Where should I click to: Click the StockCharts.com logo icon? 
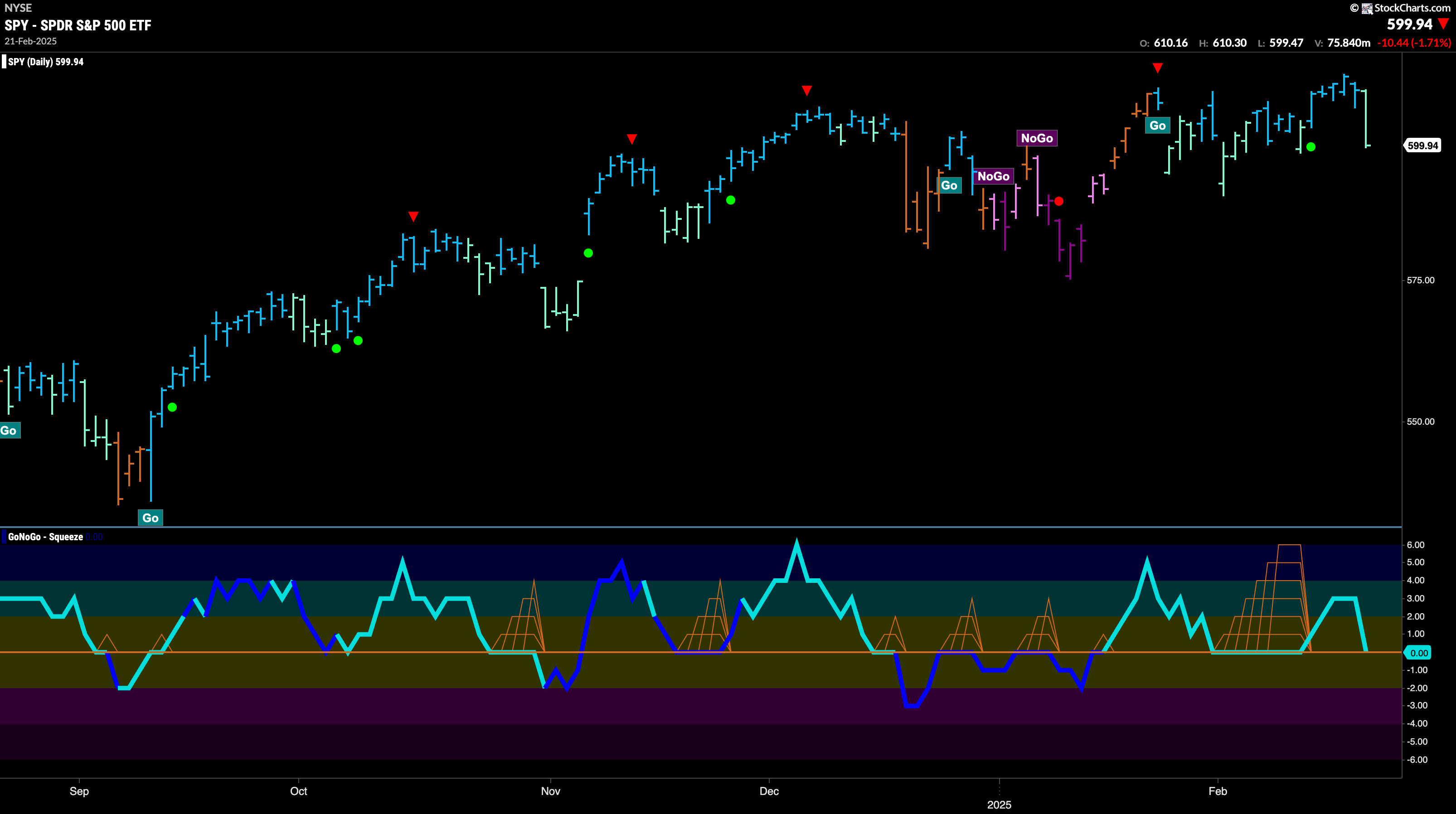point(1367,8)
